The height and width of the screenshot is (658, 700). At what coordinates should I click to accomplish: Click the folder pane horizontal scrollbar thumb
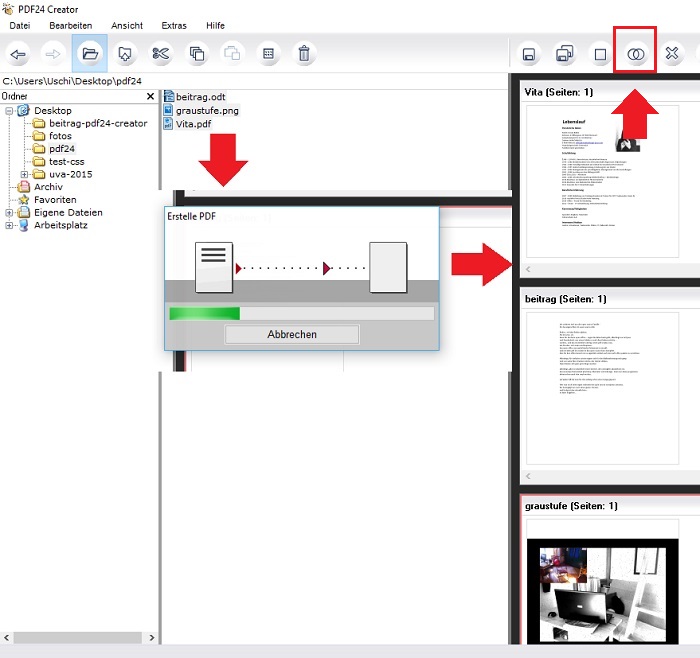tap(78, 637)
